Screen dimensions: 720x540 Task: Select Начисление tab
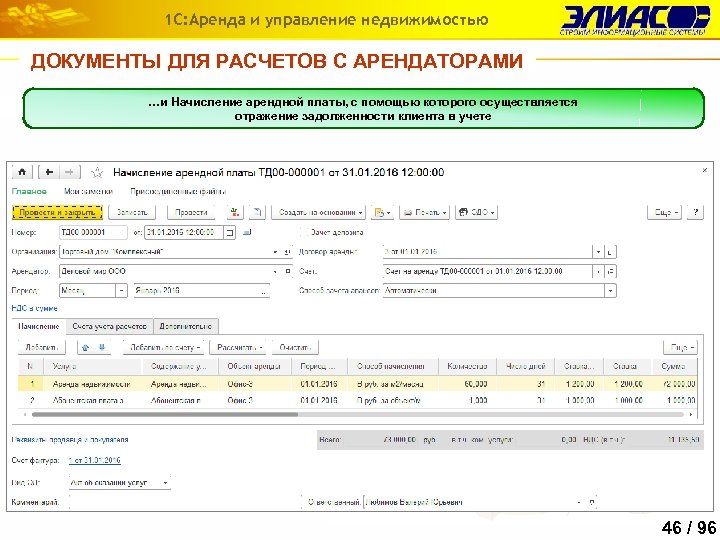click(x=39, y=326)
